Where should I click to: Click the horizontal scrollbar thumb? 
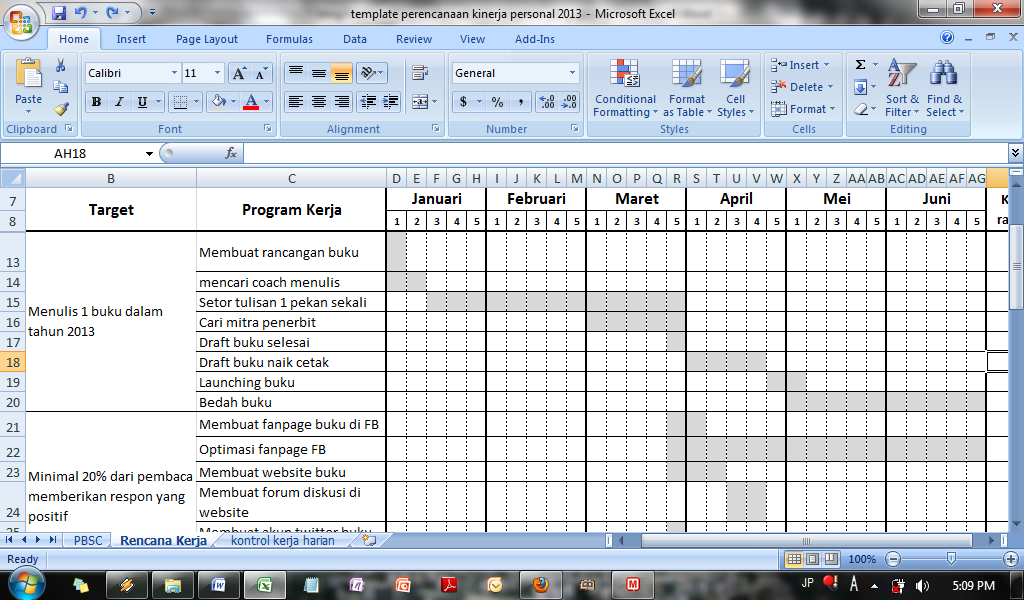point(807,541)
